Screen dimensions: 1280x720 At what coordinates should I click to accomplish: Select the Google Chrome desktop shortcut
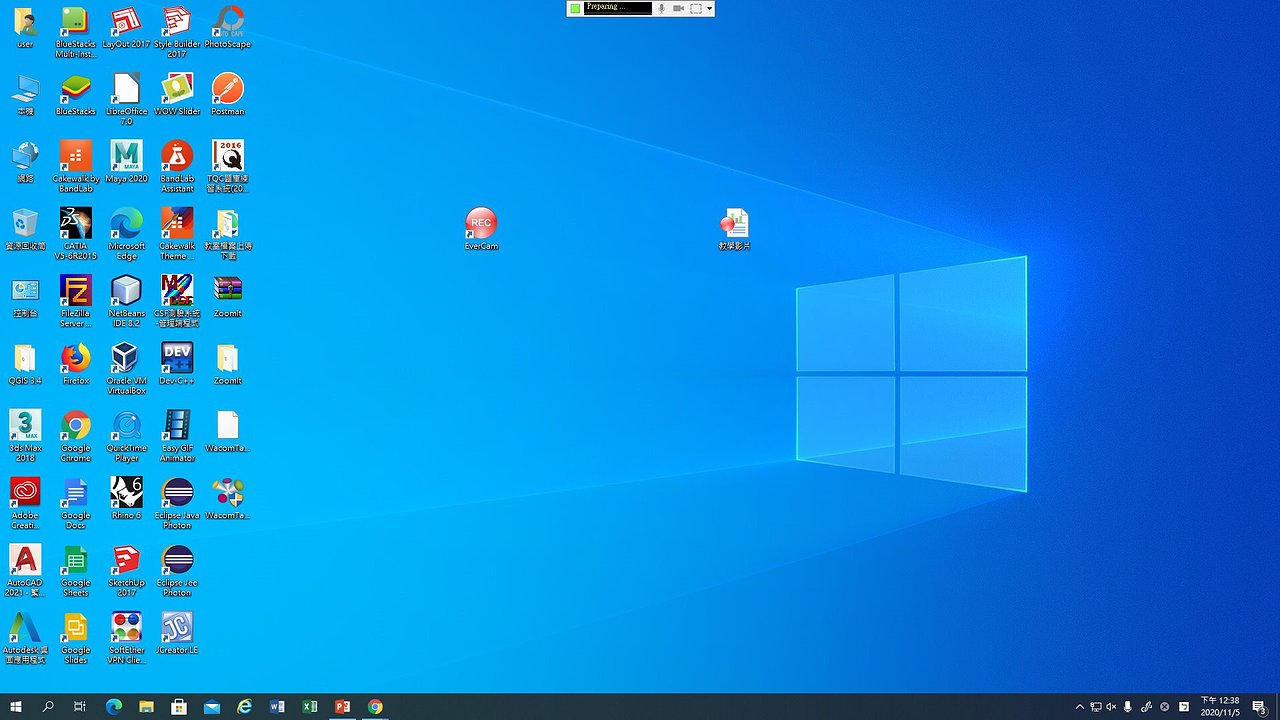76,435
